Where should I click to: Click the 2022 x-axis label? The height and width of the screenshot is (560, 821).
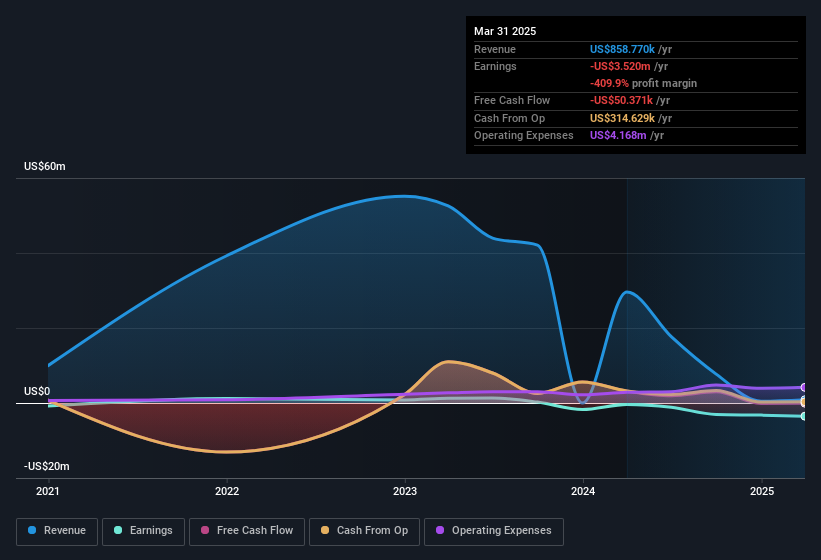click(x=227, y=491)
